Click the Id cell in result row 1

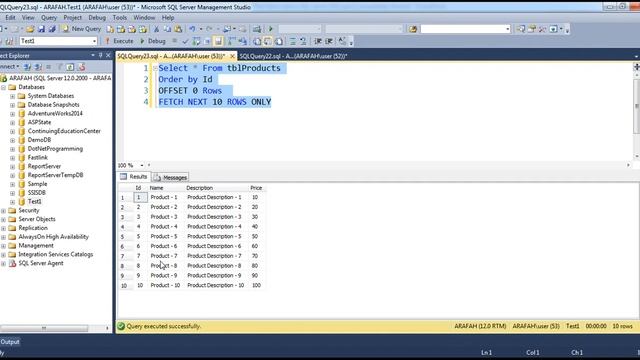[x=140, y=197]
